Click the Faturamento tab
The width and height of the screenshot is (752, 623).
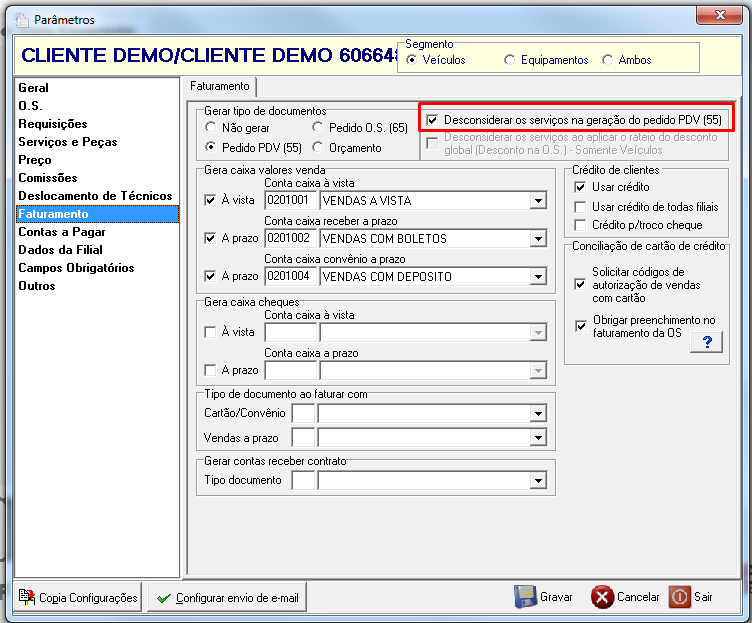click(220, 86)
